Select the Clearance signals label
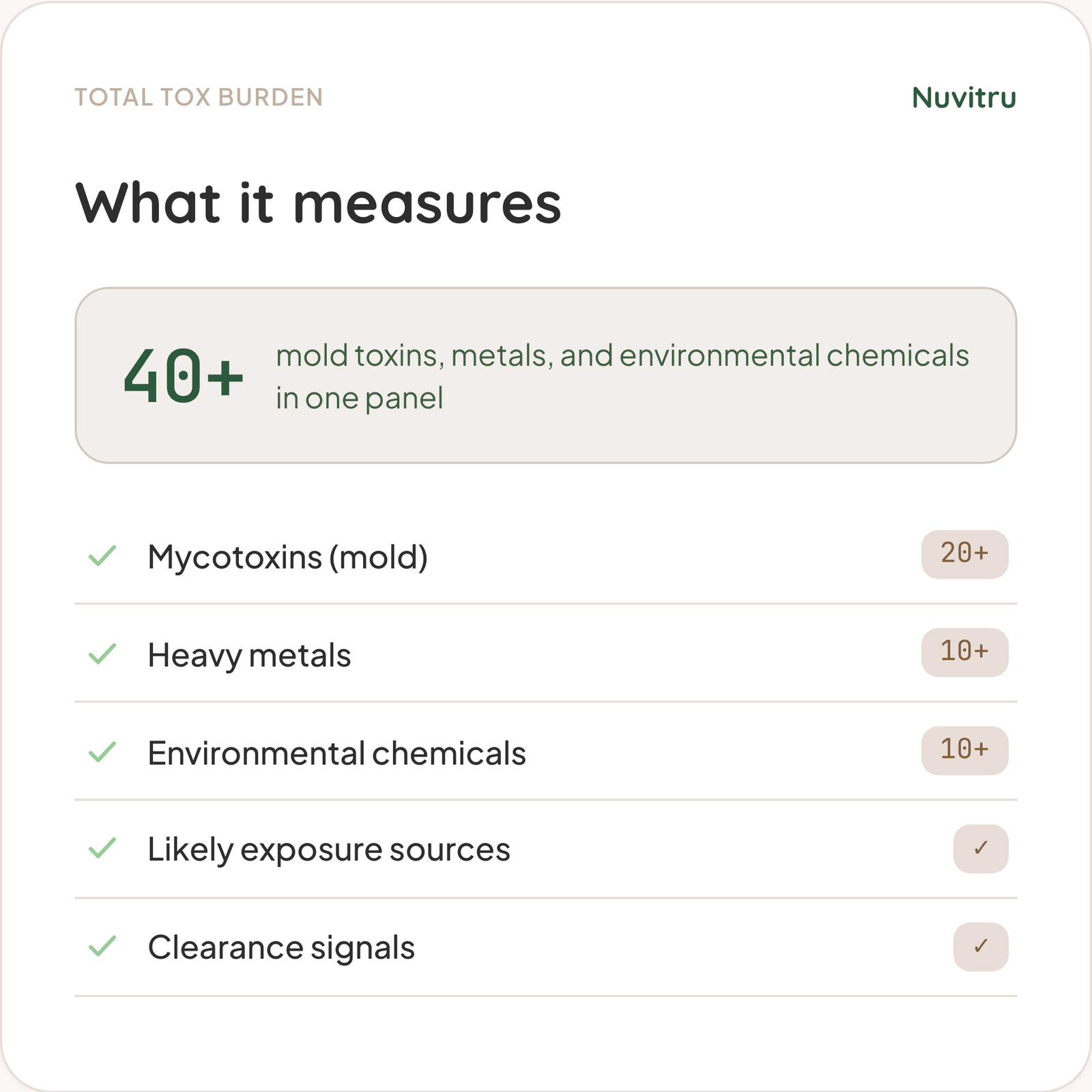 pos(281,948)
